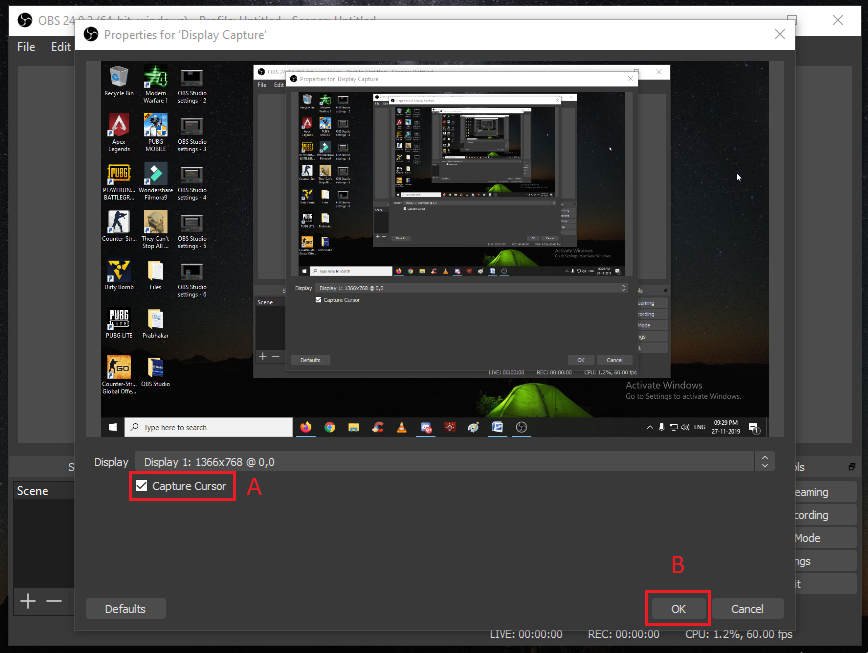Confirm properties with the OK button
The height and width of the screenshot is (653, 868).
678,608
